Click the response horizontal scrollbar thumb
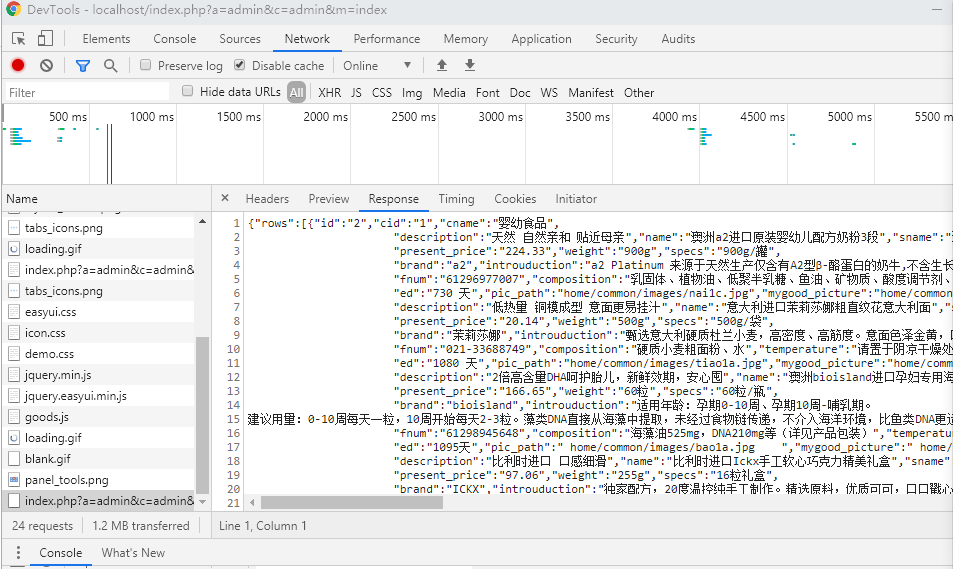Viewport: 953px width, 569px height. (x=352, y=503)
